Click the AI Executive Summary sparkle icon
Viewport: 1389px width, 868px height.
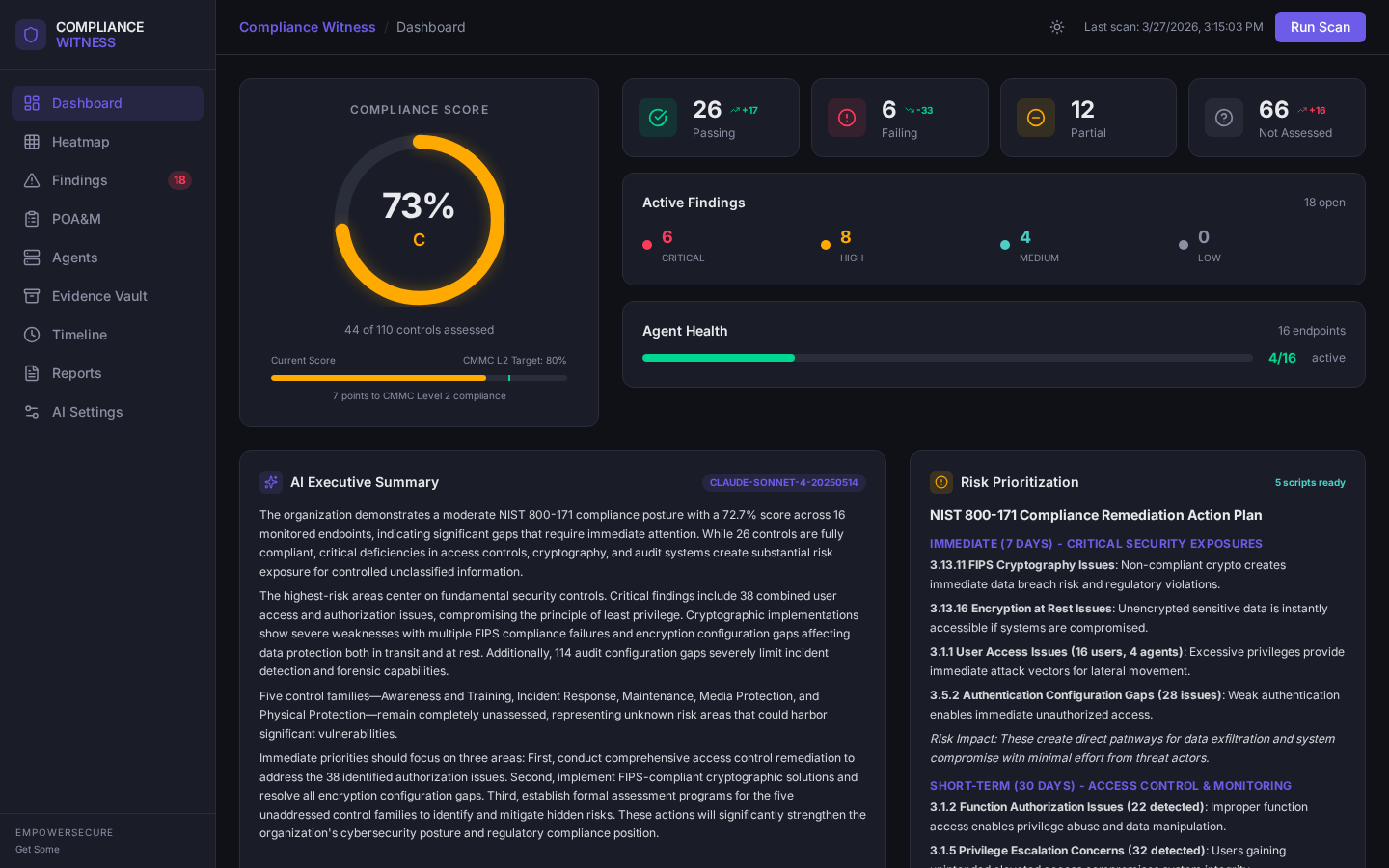coord(271,482)
